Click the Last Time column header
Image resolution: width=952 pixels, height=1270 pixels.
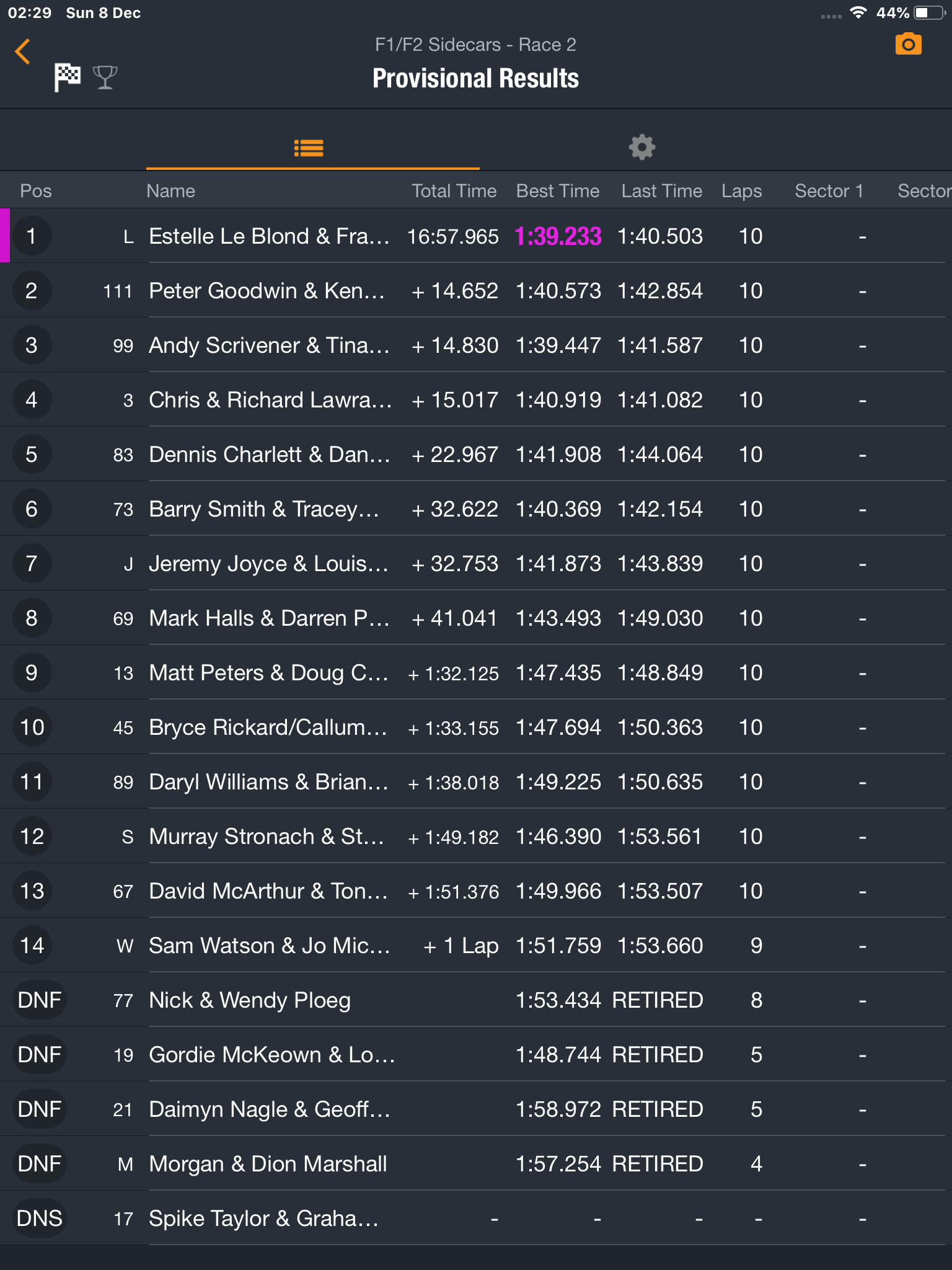[662, 191]
